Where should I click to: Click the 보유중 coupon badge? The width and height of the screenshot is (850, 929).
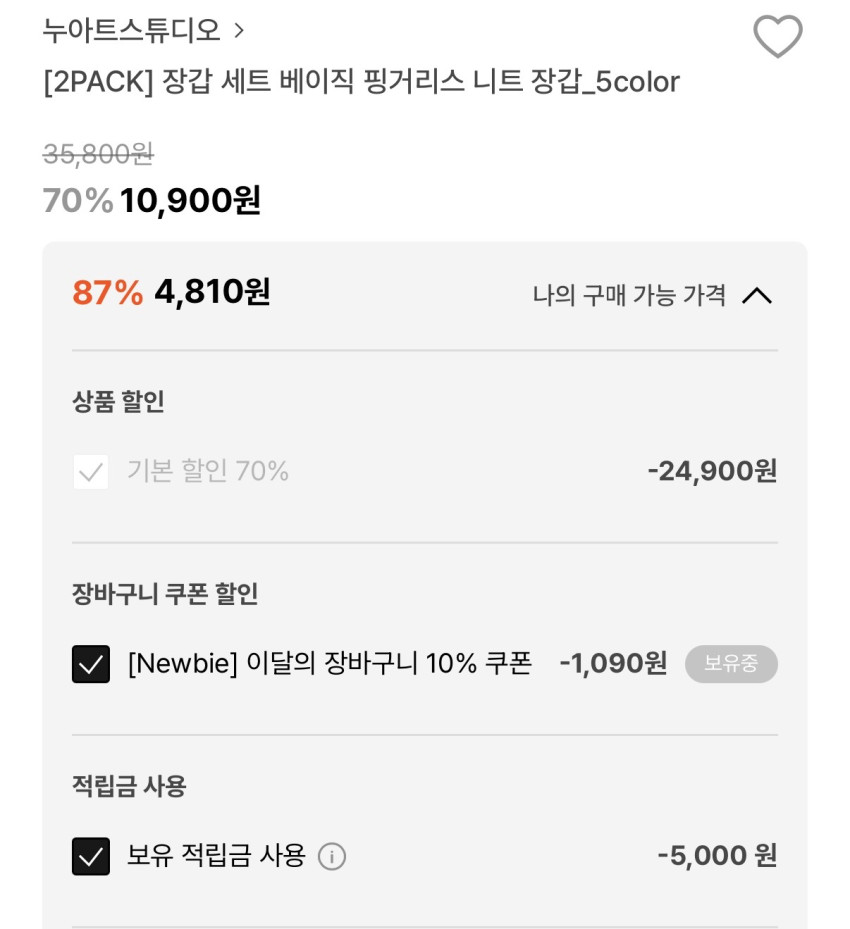[x=731, y=664]
